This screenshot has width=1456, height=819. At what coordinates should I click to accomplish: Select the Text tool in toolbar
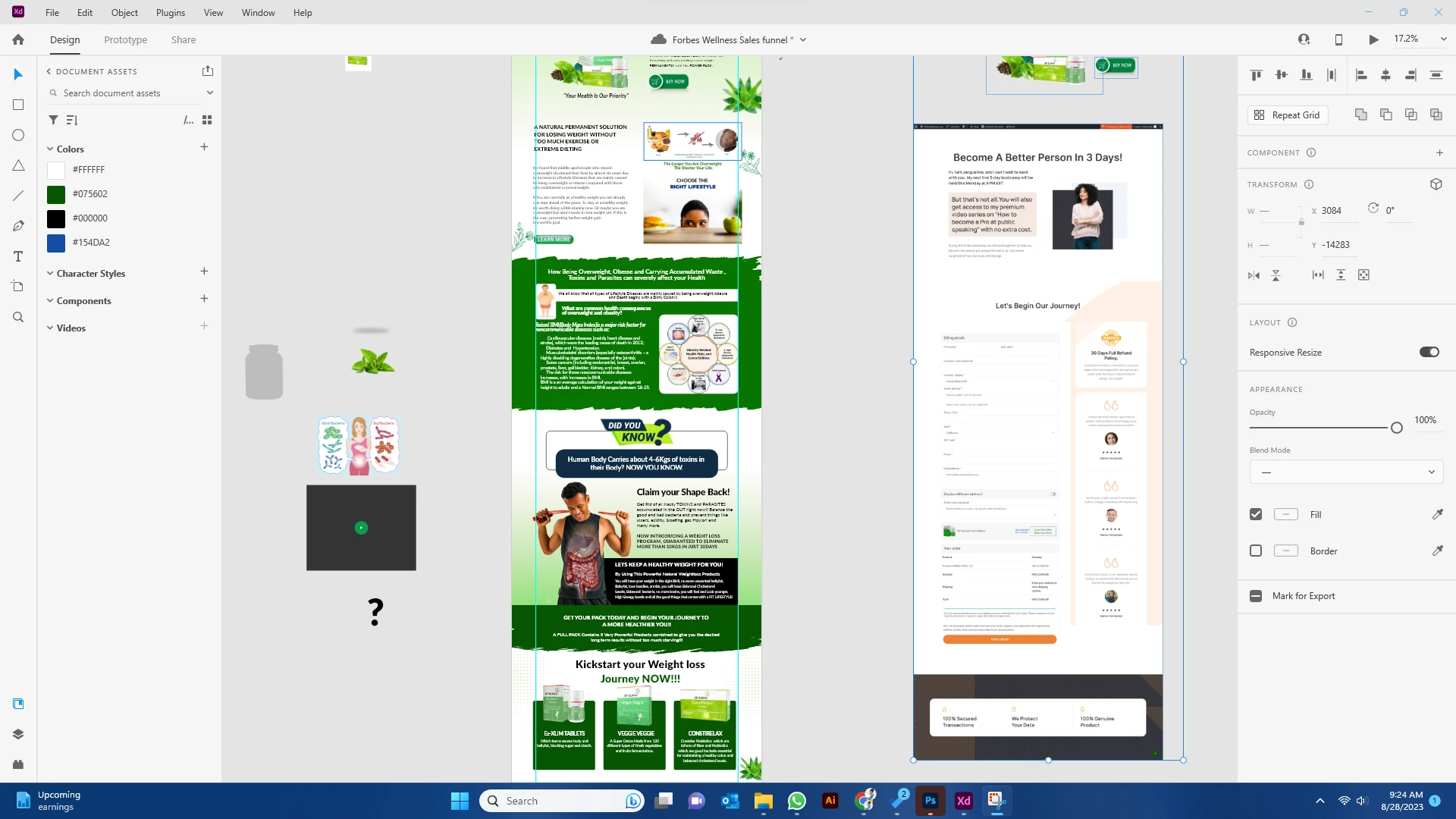pyautogui.click(x=18, y=258)
